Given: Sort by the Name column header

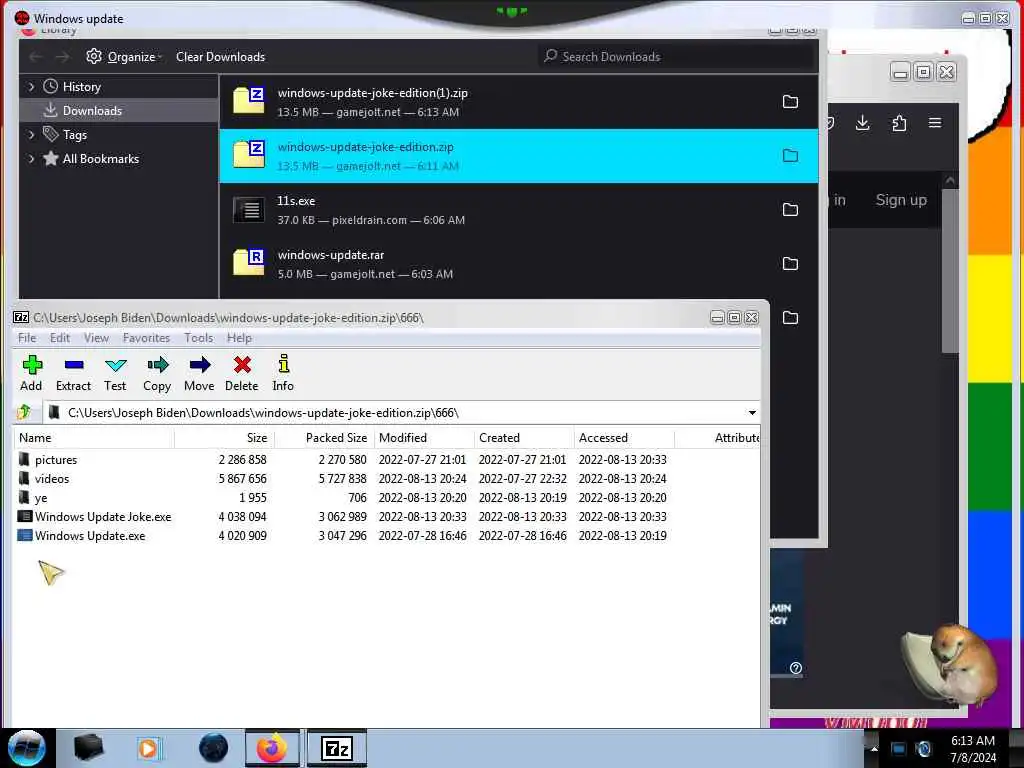Looking at the screenshot, I should [94, 438].
